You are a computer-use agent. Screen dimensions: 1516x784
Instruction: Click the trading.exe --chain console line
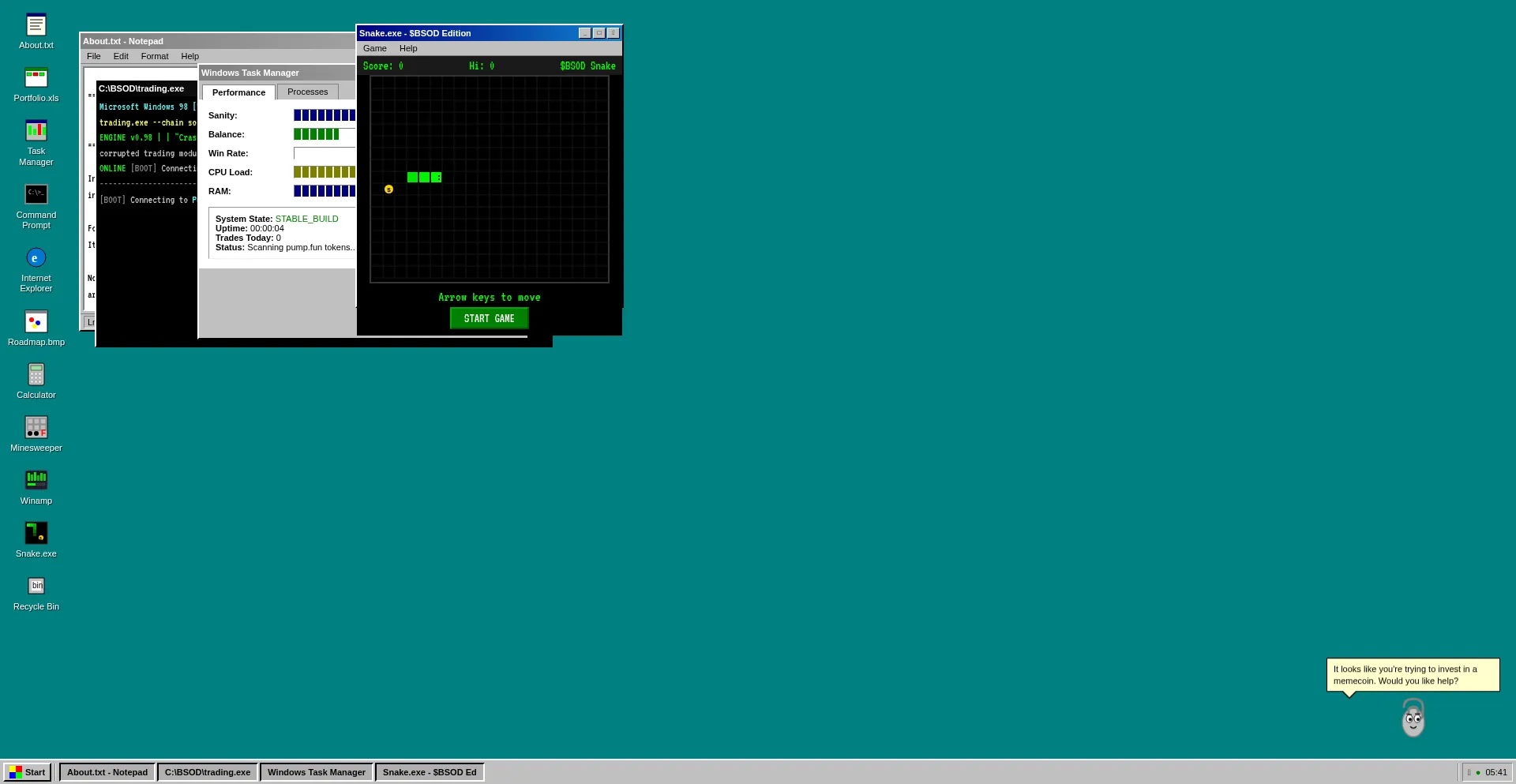point(148,123)
